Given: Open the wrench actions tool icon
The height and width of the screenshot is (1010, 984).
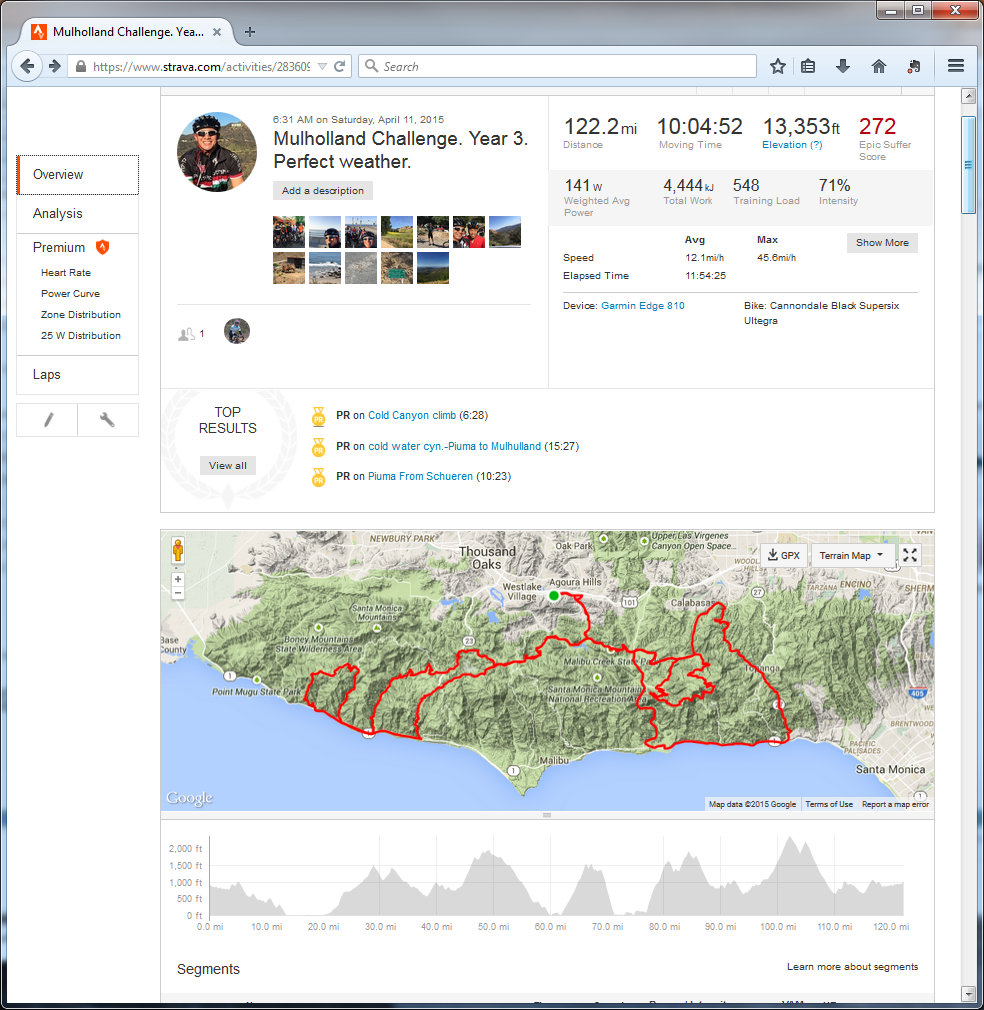Looking at the screenshot, I should [107, 420].
